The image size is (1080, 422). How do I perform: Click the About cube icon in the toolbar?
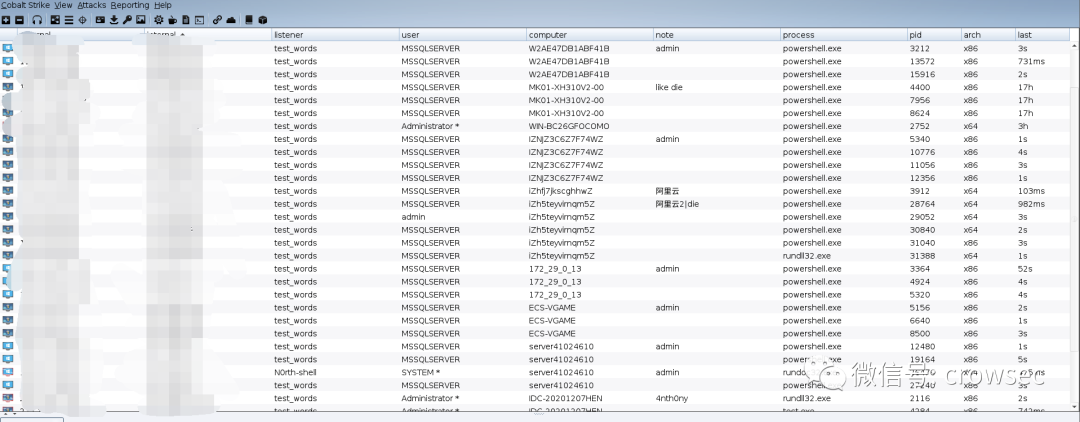pyautogui.click(x=262, y=20)
